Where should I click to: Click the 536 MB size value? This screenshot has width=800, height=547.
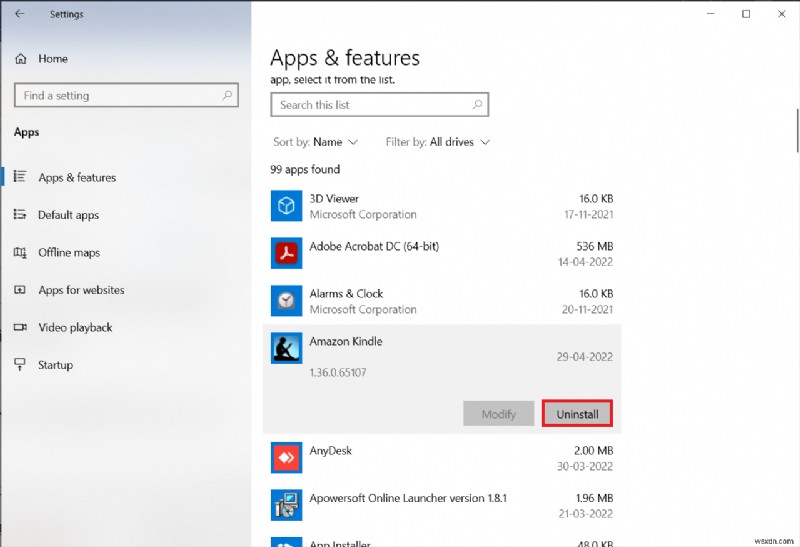pyautogui.click(x=594, y=246)
